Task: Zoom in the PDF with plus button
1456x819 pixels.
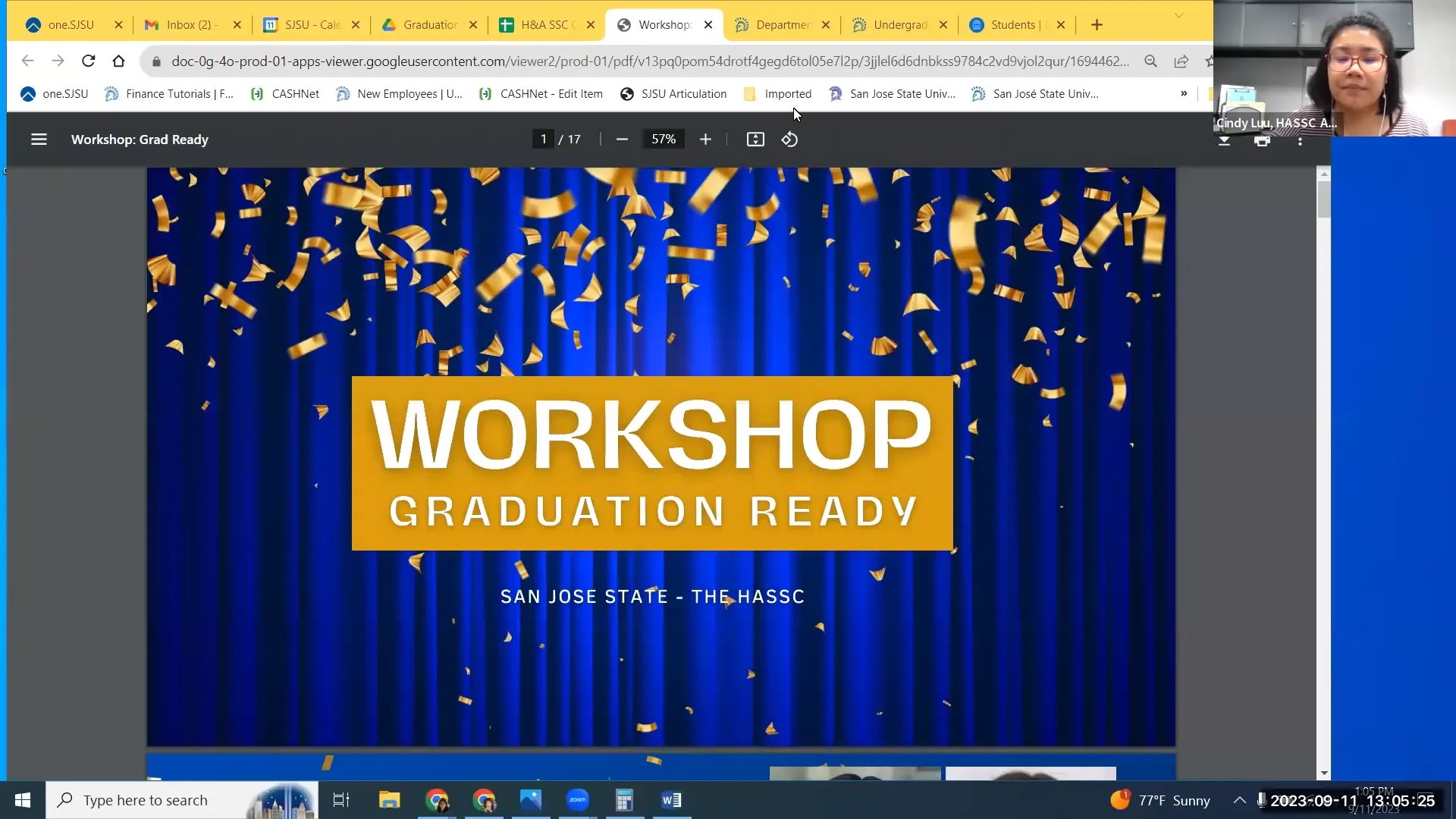Action: (705, 140)
